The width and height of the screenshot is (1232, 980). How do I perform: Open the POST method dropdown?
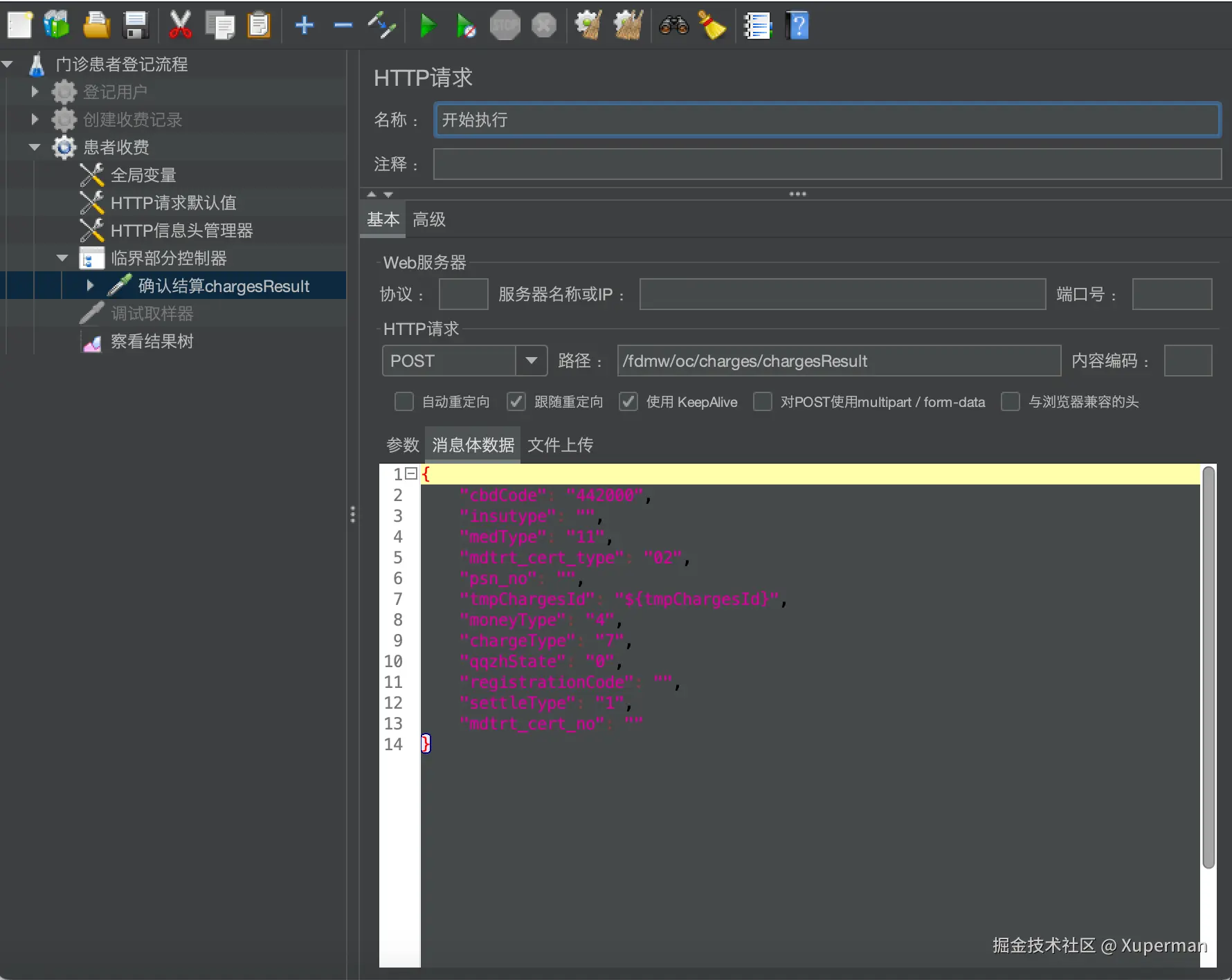(x=532, y=361)
